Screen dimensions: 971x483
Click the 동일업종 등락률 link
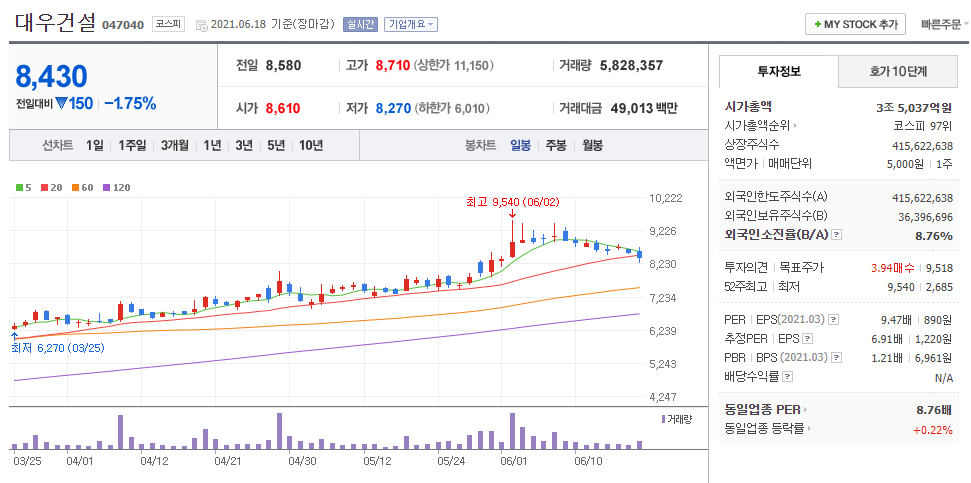(x=765, y=429)
